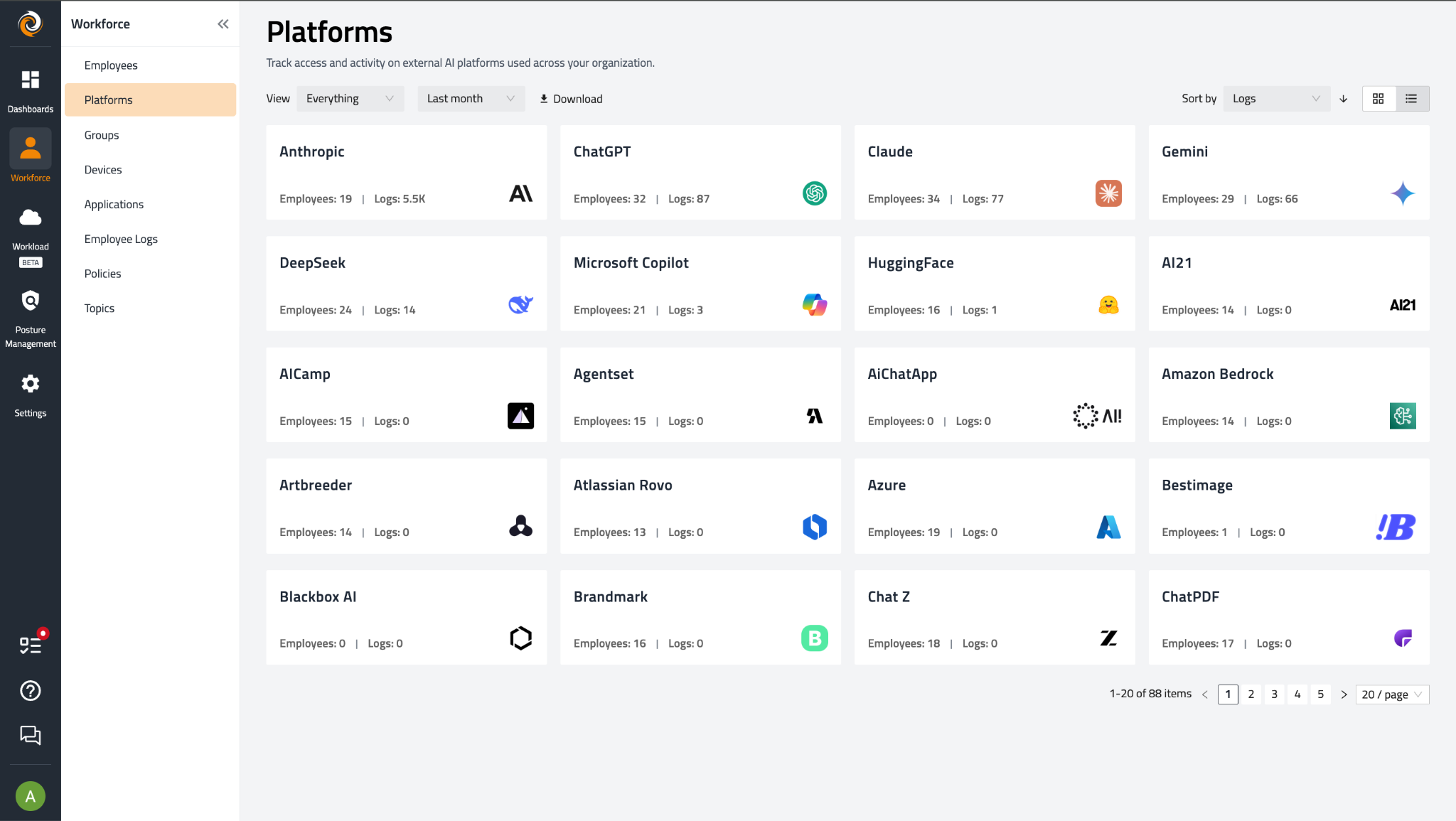The height and width of the screenshot is (821, 1456).
Task: Go to page 2
Action: pyautogui.click(x=1251, y=694)
